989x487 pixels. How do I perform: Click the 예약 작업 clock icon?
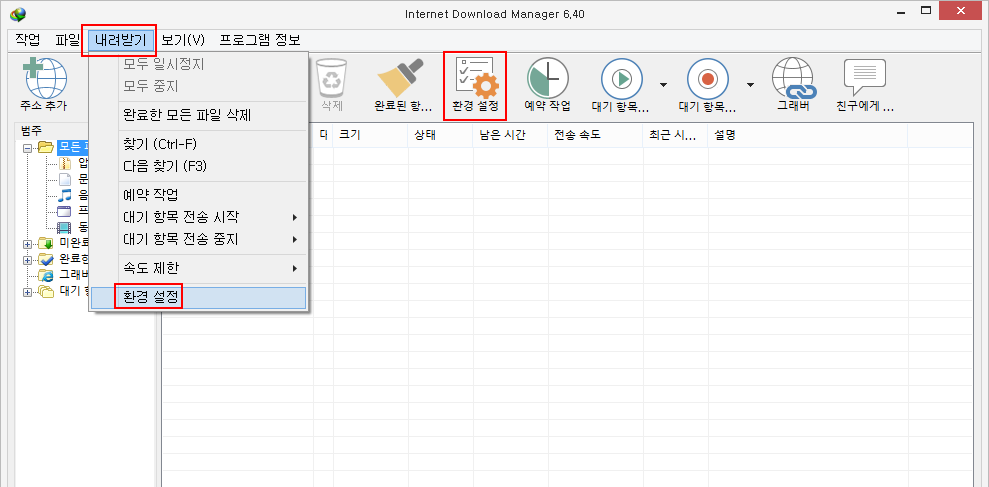point(547,78)
